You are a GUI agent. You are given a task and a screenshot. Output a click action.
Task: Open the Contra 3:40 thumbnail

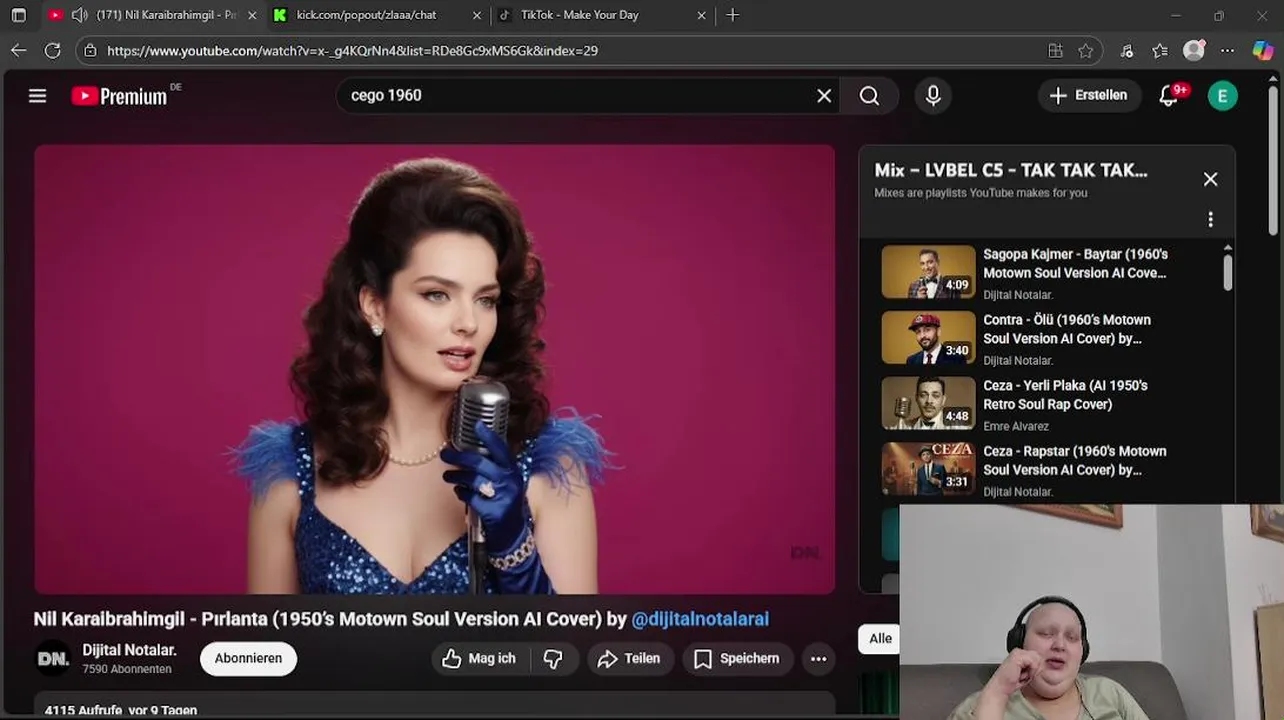(928, 338)
